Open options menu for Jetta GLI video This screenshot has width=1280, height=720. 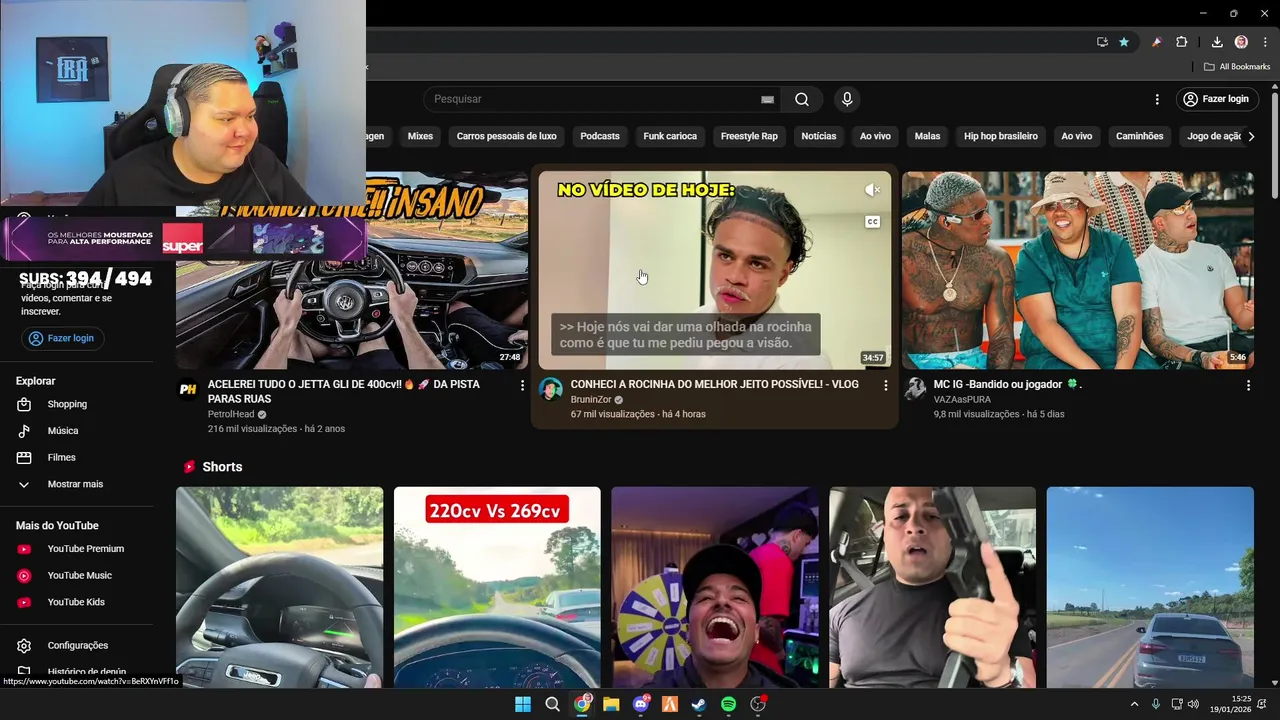(x=522, y=385)
